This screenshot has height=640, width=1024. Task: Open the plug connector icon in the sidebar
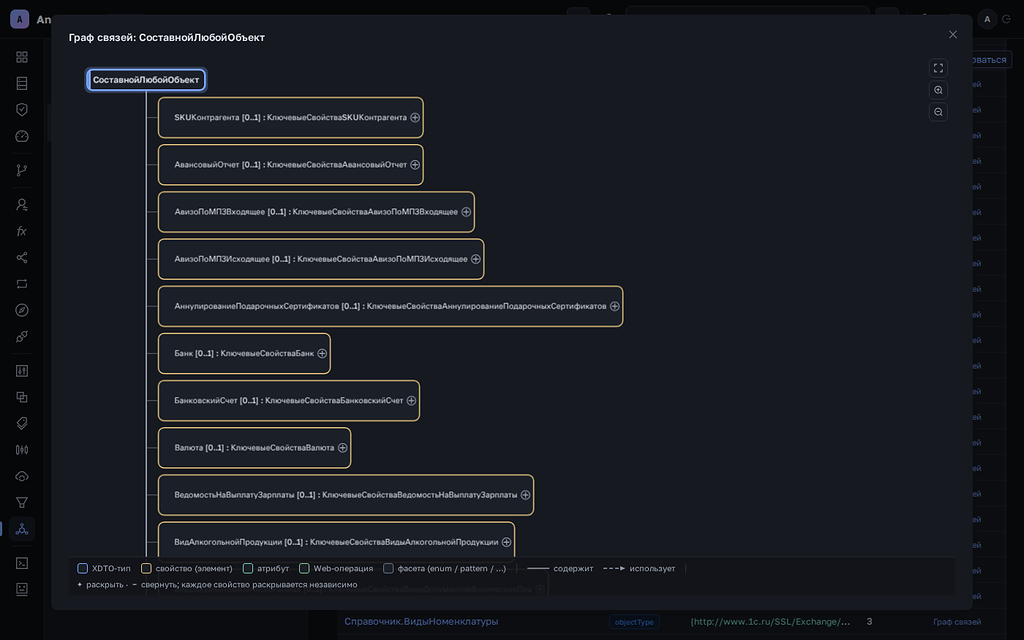[22, 336]
